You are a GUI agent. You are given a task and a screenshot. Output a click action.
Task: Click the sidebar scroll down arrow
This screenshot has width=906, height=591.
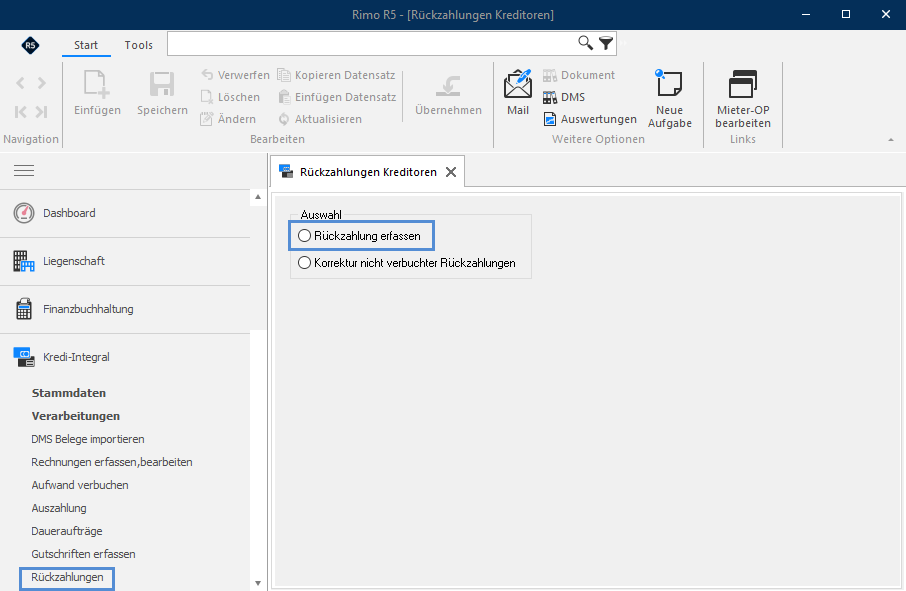[258, 583]
